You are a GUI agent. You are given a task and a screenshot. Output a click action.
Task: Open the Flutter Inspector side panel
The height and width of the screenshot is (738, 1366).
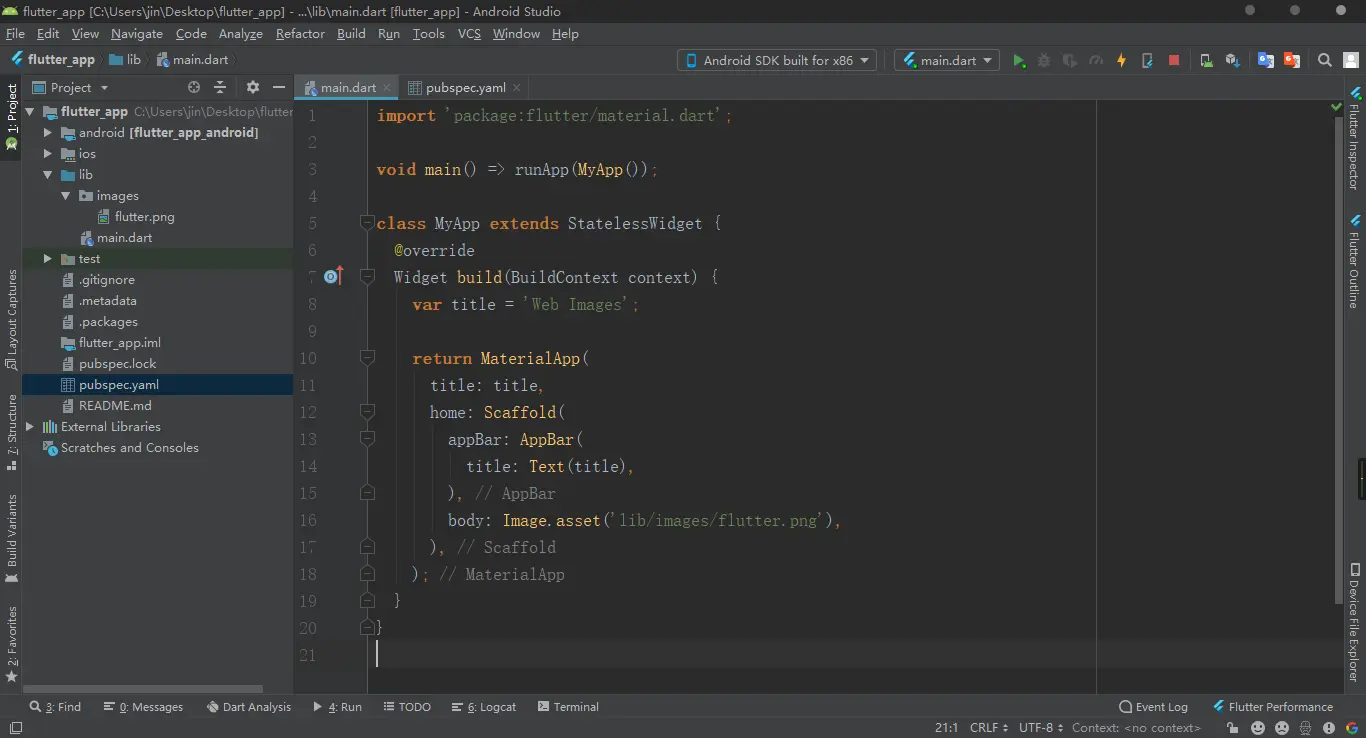tap(1355, 139)
